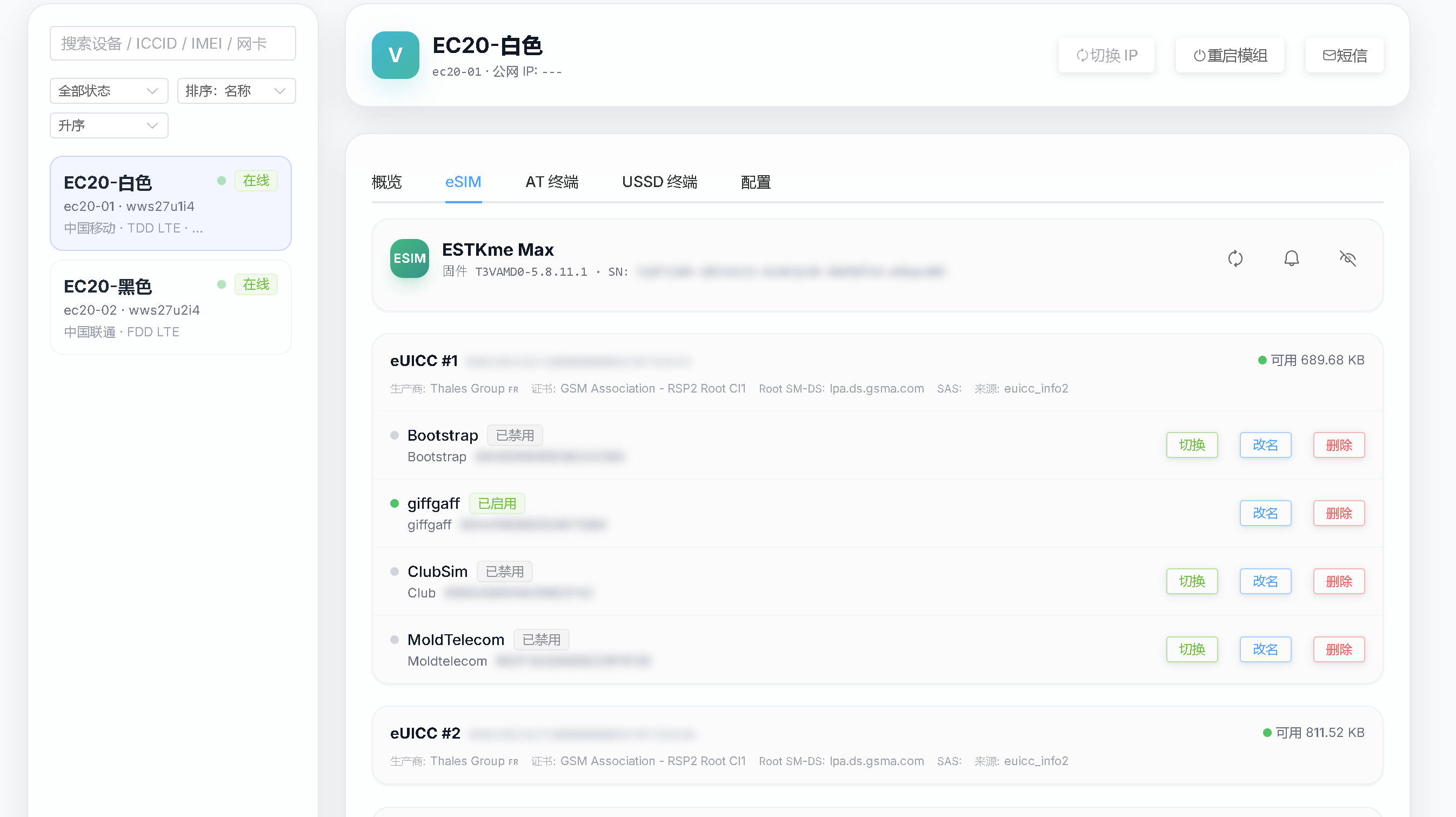
Task: Click the ClubSim profile name
Action: (x=437, y=572)
